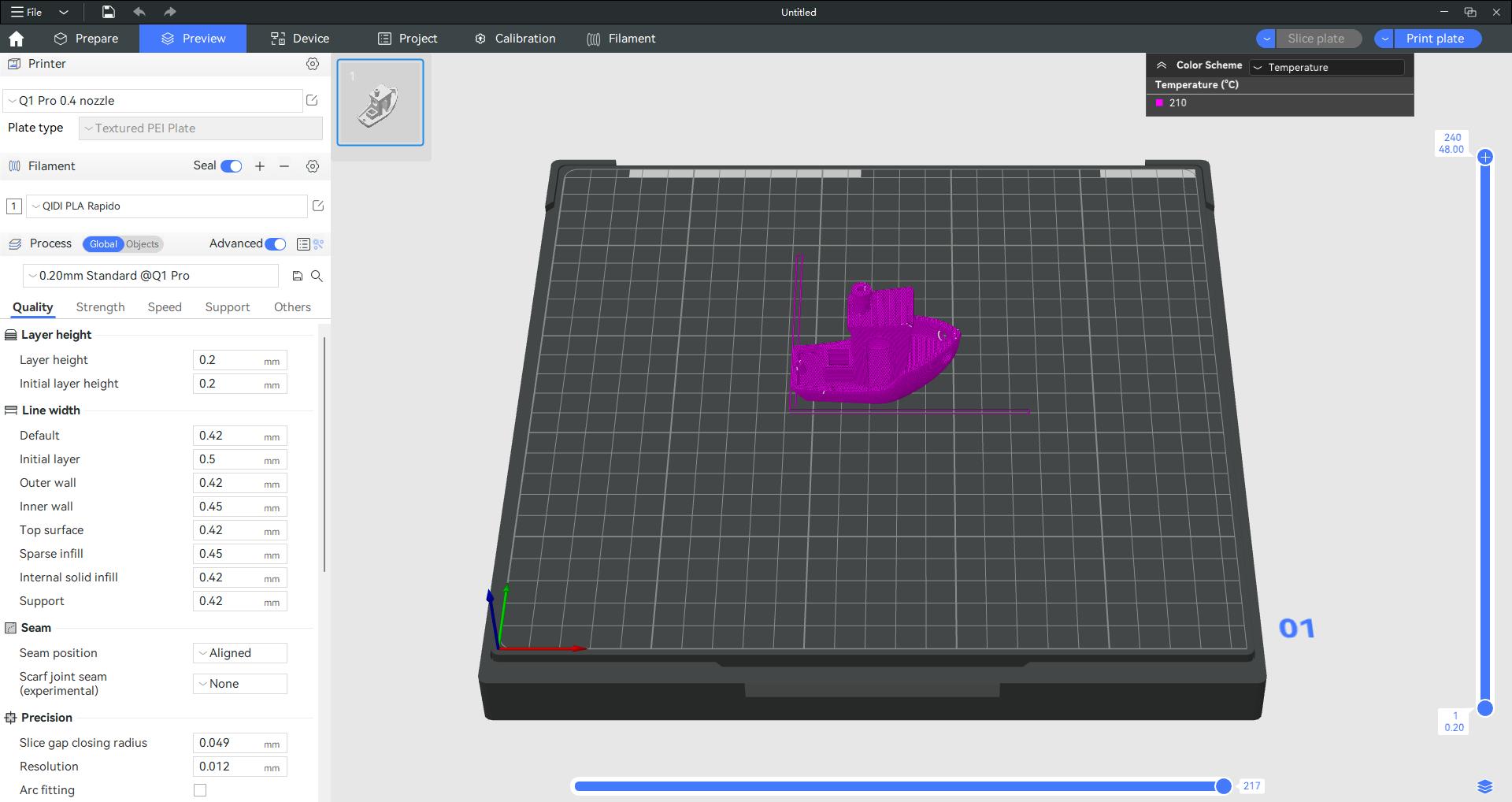1512x802 pixels.
Task: Open the Calibration tab
Action: click(515, 39)
